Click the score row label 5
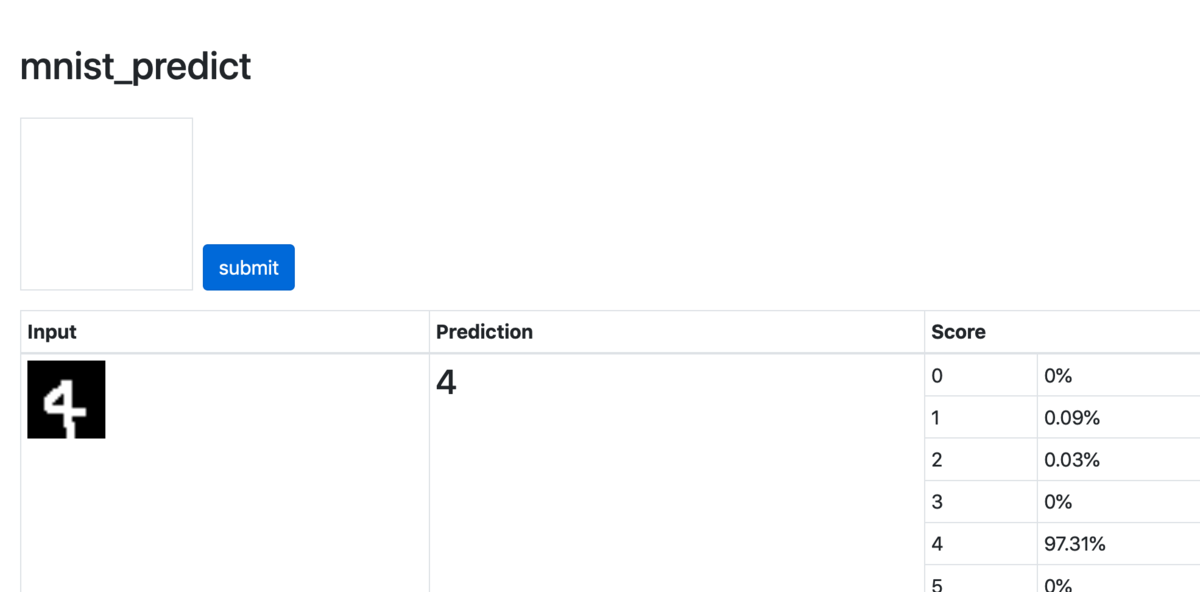Image resolution: width=1200 pixels, height=592 pixels. 937,584
